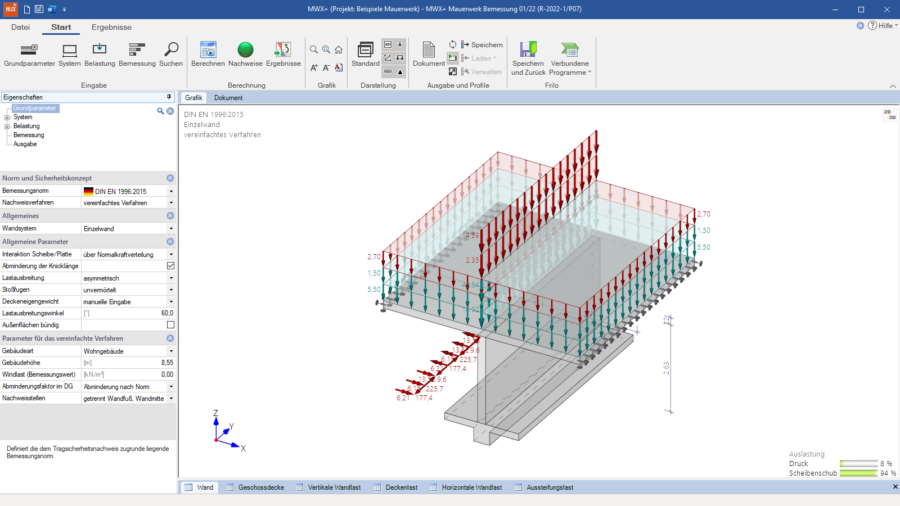Viewport: 900px width, 506px height.
Task: Toggle Abminderung der Knicklänge checkbox
Action: [x=170, y=266]
